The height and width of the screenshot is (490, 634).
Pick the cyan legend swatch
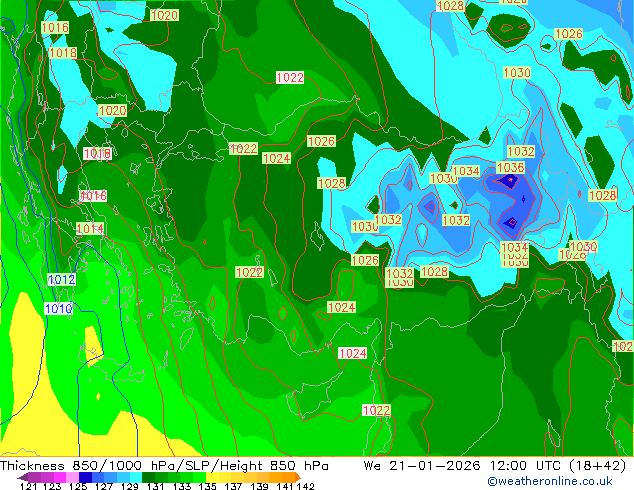click(x=136, y=477)
